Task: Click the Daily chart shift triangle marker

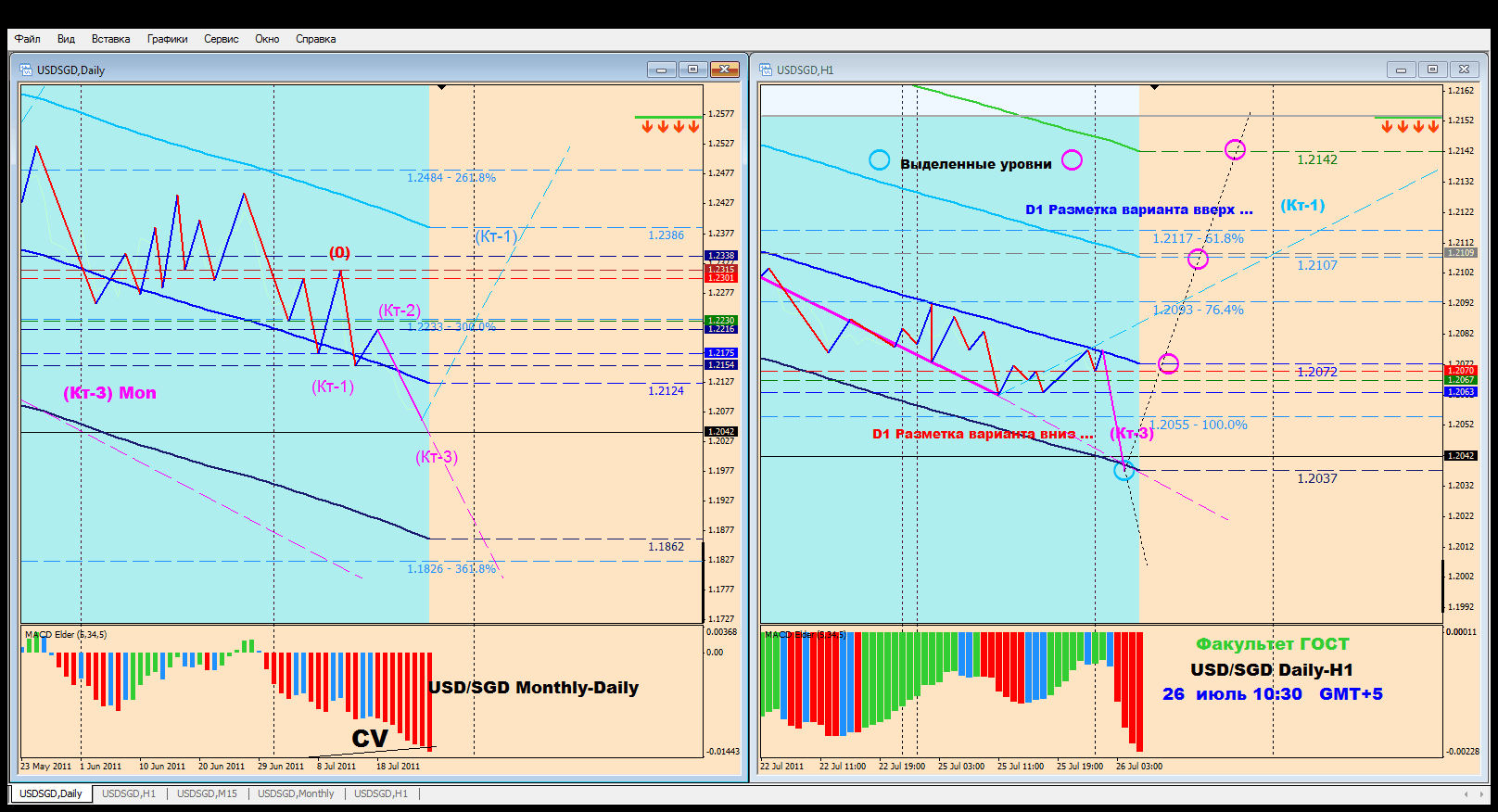Action: pos(442,87)
